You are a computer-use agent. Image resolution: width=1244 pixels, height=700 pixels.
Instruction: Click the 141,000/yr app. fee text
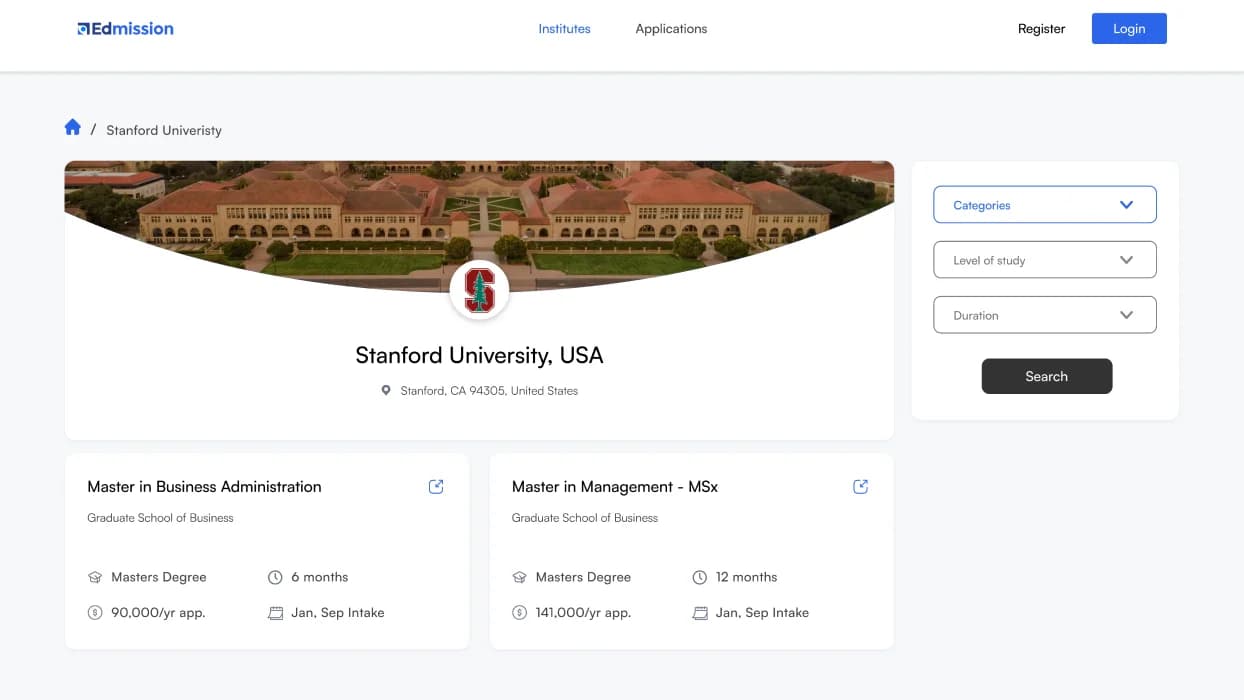pyautogui.click(x=583, y=613)
